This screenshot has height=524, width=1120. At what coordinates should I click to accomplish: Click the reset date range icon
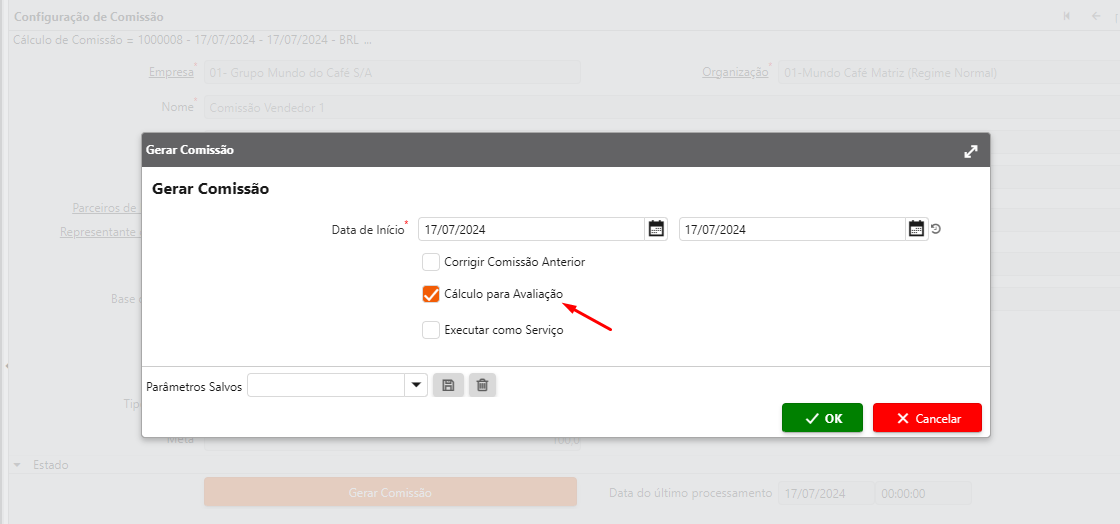pos(936,229)
